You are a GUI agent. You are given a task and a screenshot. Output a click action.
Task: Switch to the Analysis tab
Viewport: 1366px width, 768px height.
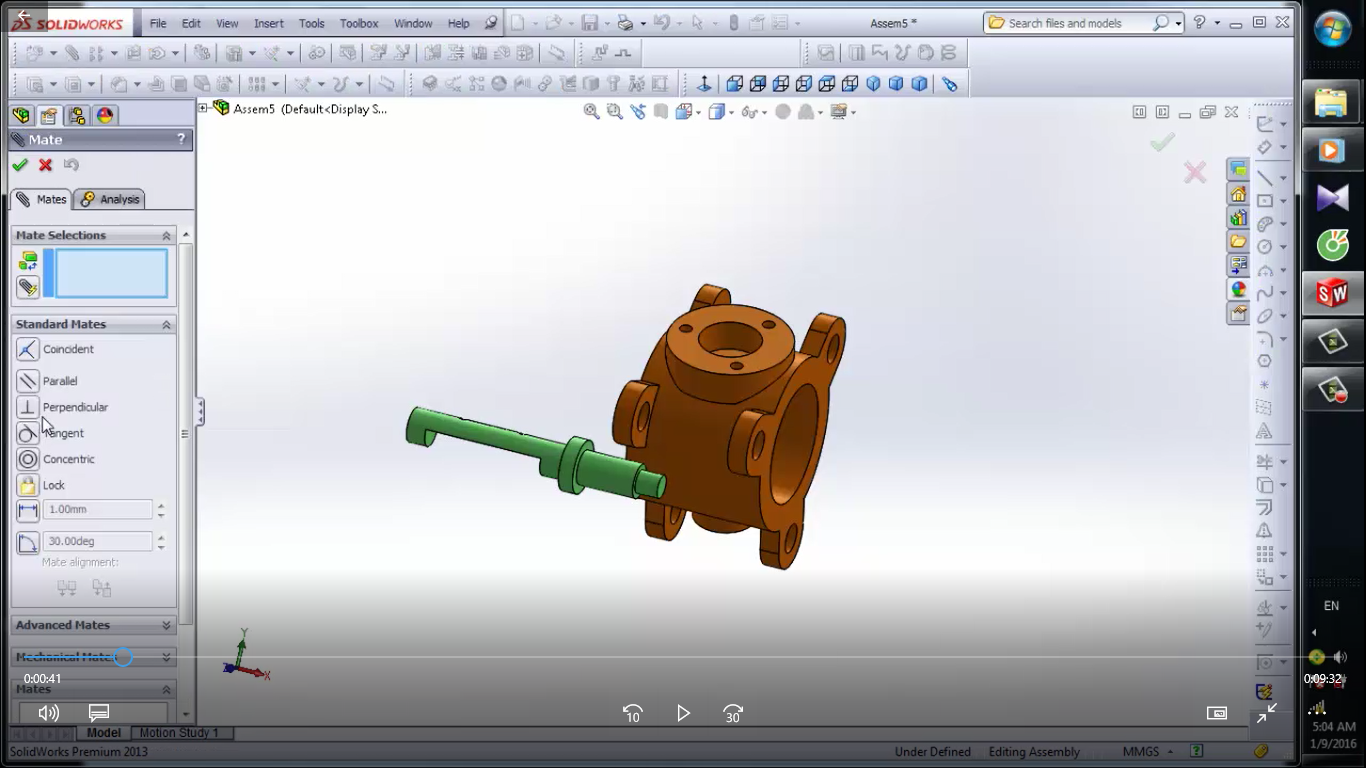pyautogui.click(x=110, y=199)
